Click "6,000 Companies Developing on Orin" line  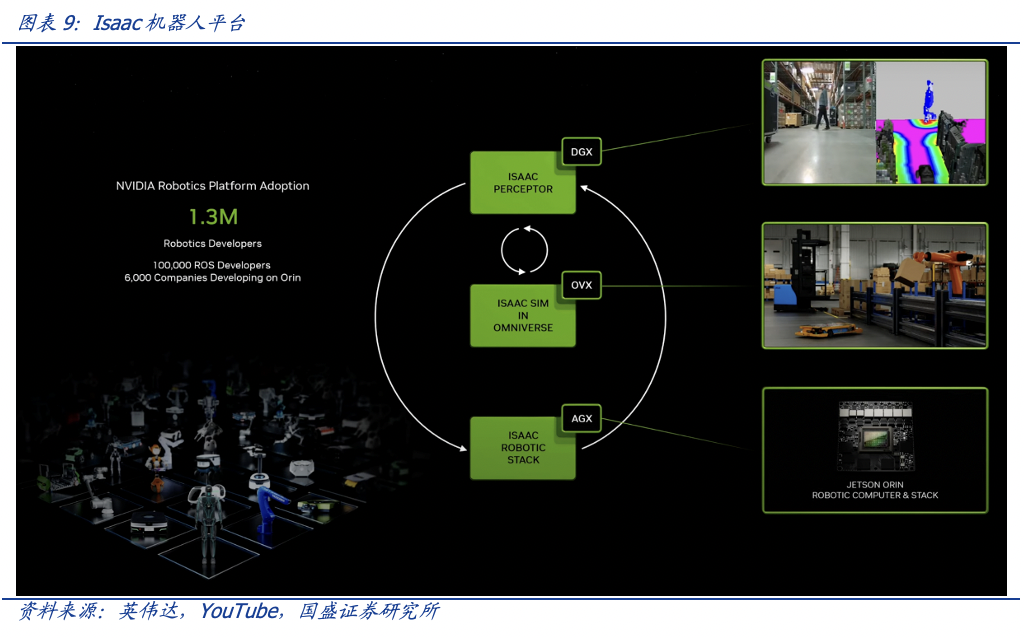212,278
